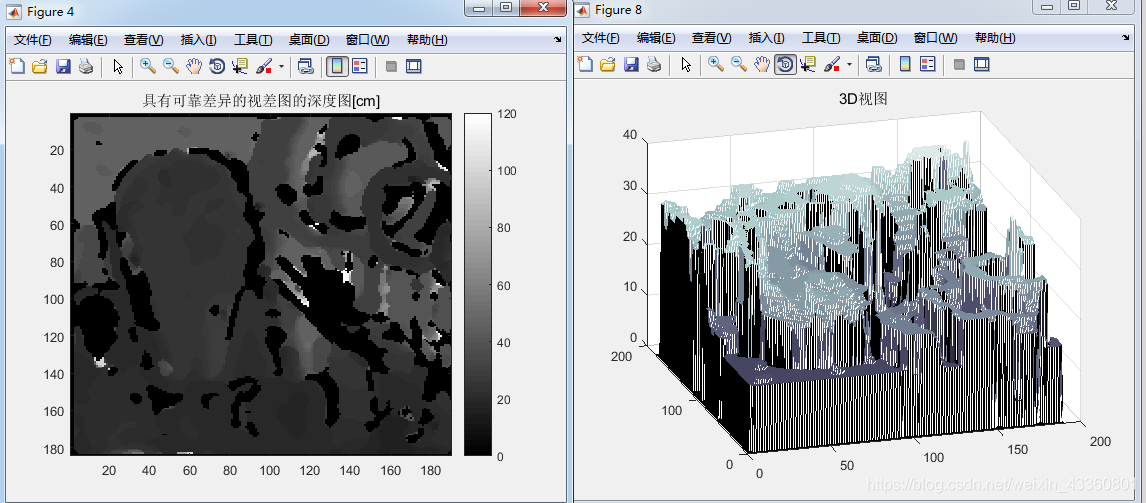Select Data Cursor tool in Figure 8
This screenshot has height=503, width=1146.
(x=808, y=65)
